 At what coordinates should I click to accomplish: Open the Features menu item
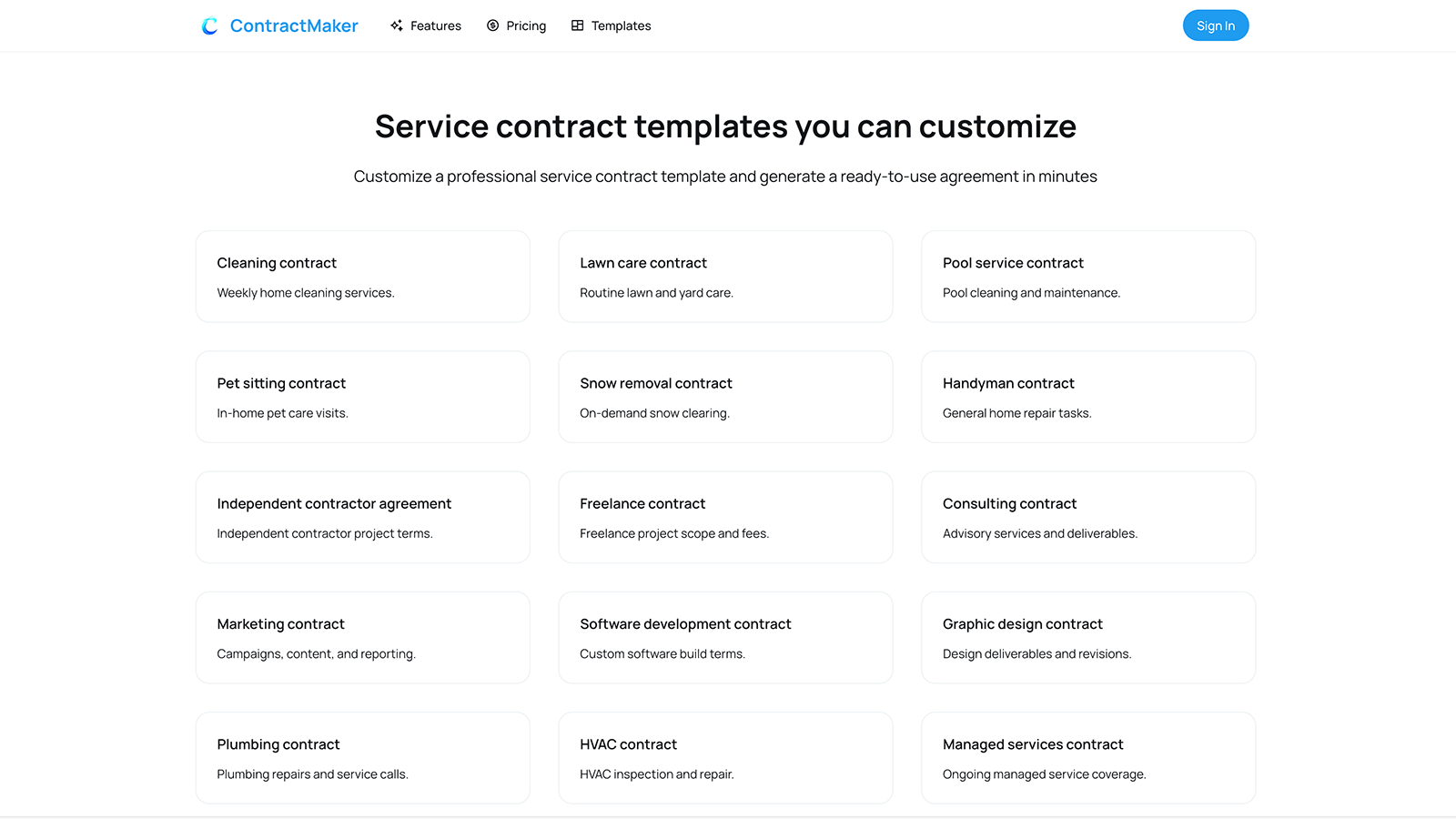[x=436, y=25]
